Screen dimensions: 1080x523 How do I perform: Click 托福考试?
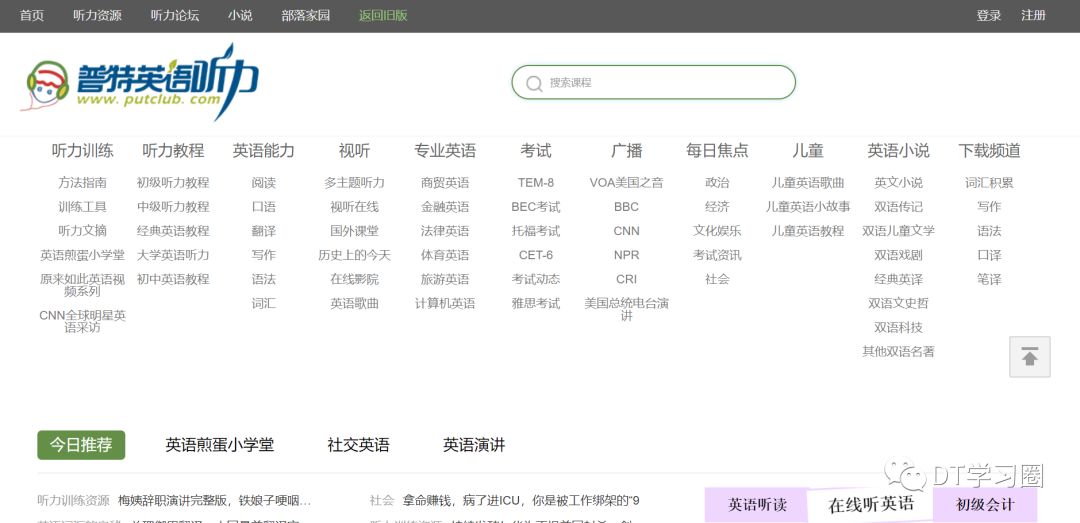pyautogui.click(x=536, y=231)
